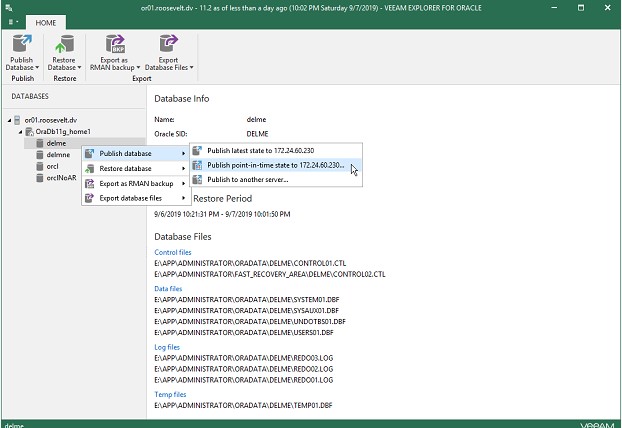Expand the Export database files submenu arrow

click(x=184, y=198)
